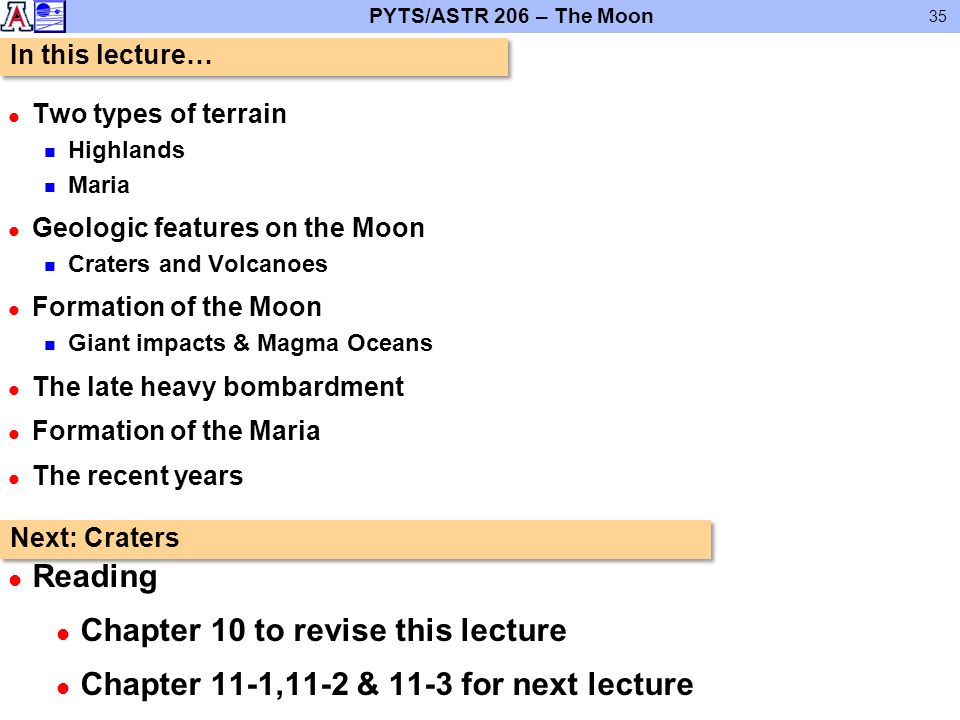
Task: Click the blue square bullet beside 'Highlands'
Action: point(50,152)
